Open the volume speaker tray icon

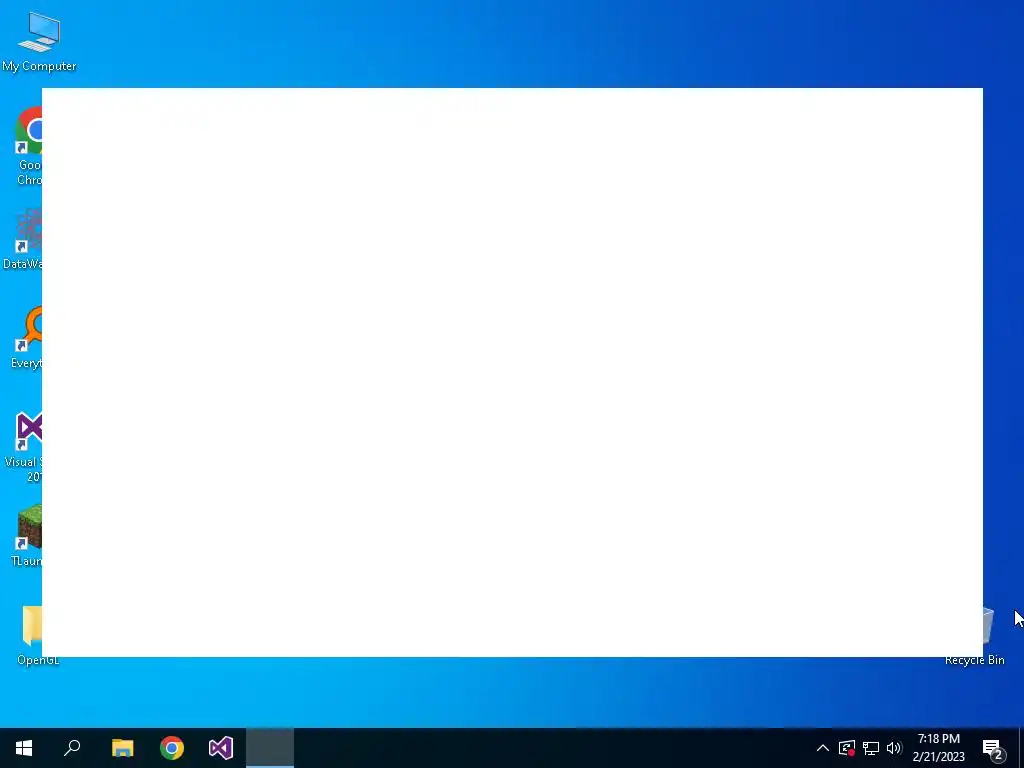(x=894, y=748)
